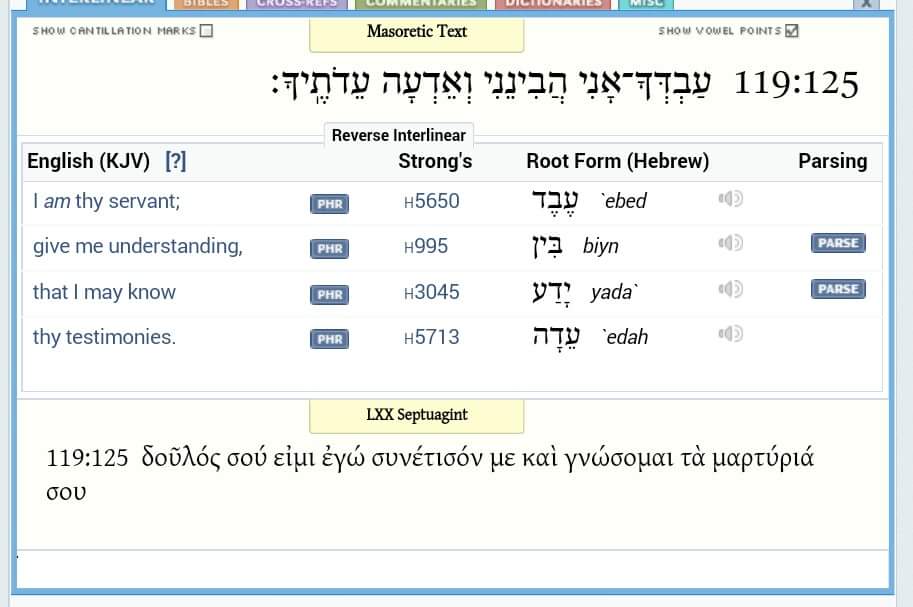913x607 pixels.
Task: Play audio pronunciation for biyn
Action: 730,243
